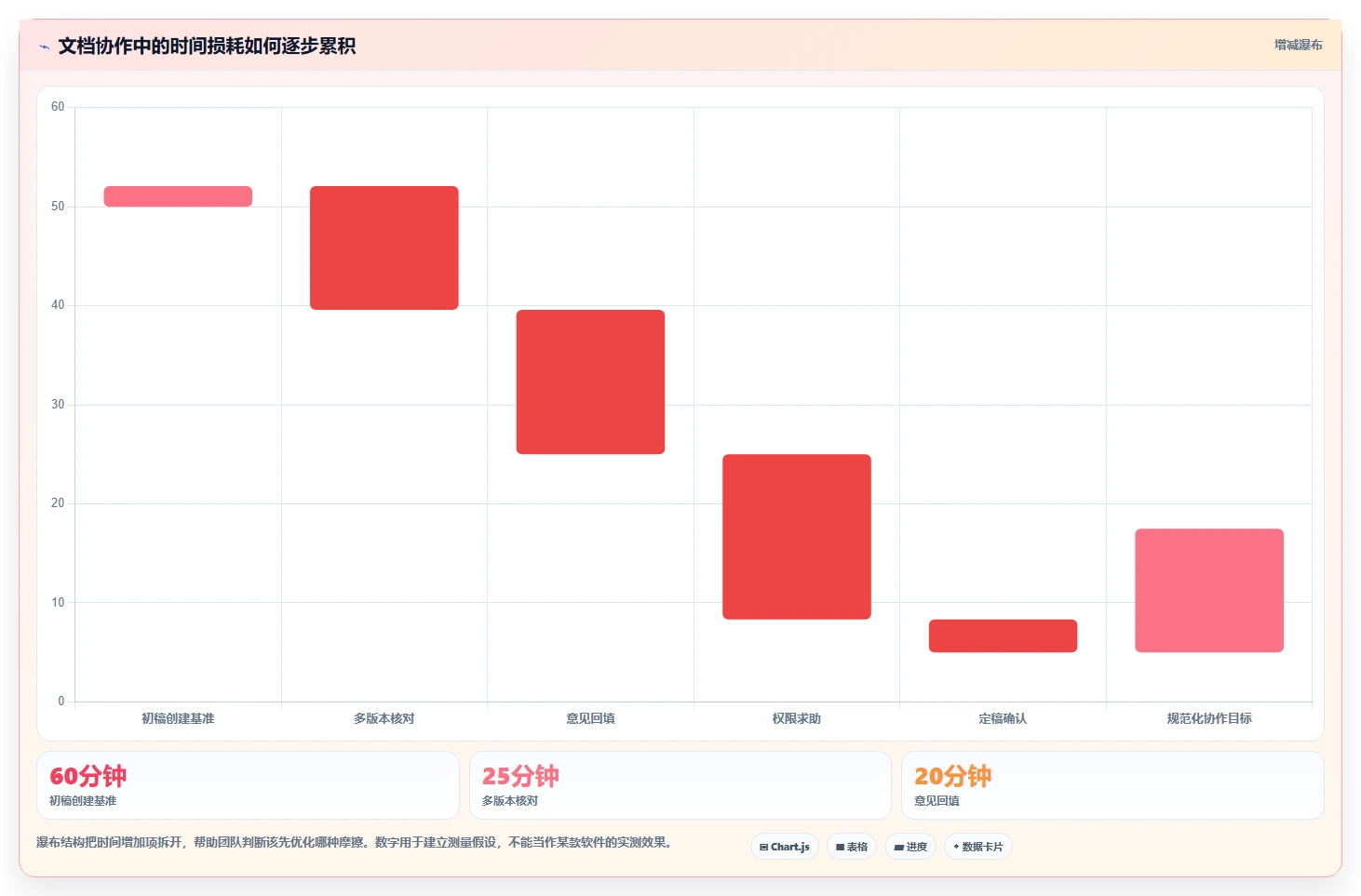
Task: Select the Chart.js chip
Action: [785, 847]
